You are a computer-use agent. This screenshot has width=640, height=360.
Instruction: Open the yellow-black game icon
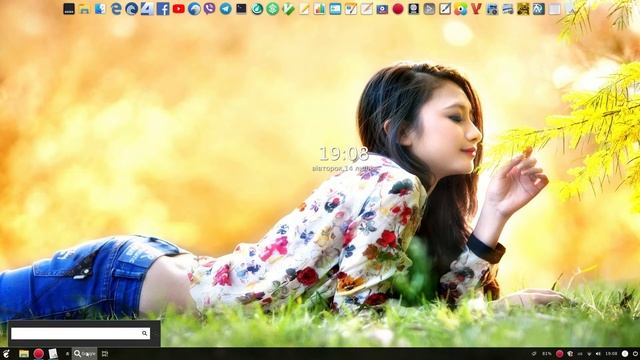[523, 9]
